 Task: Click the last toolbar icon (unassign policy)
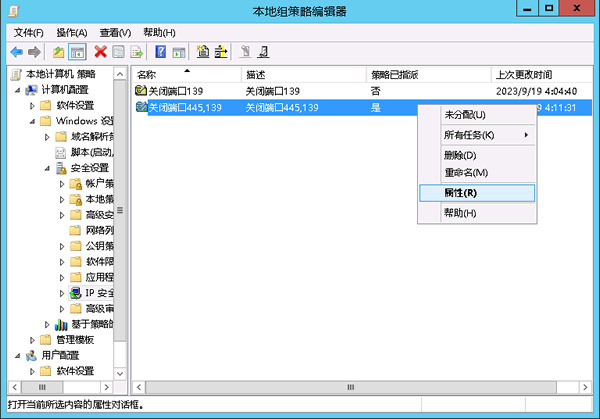263,52
